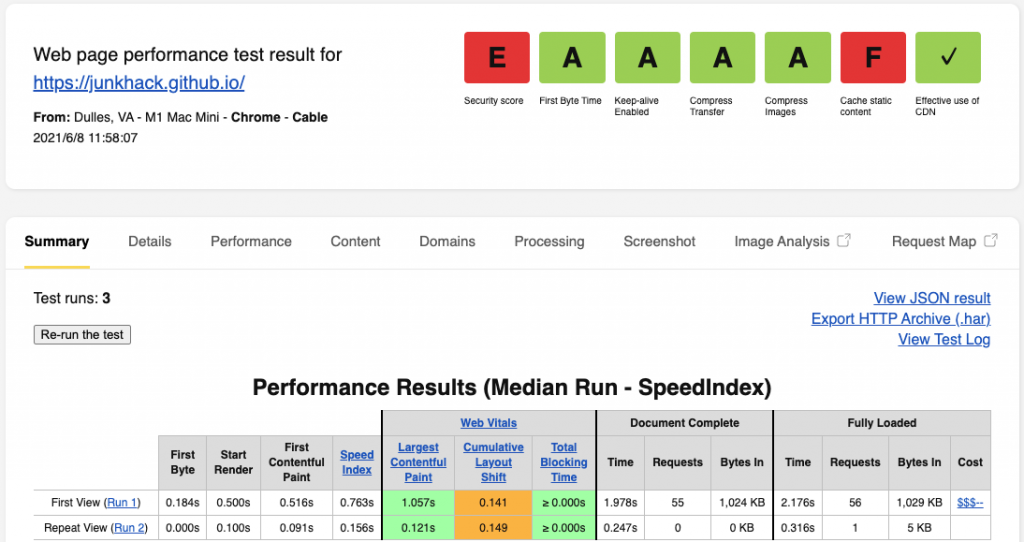
Task: Open the Request Map external link tab
Action: click(944, 241)
